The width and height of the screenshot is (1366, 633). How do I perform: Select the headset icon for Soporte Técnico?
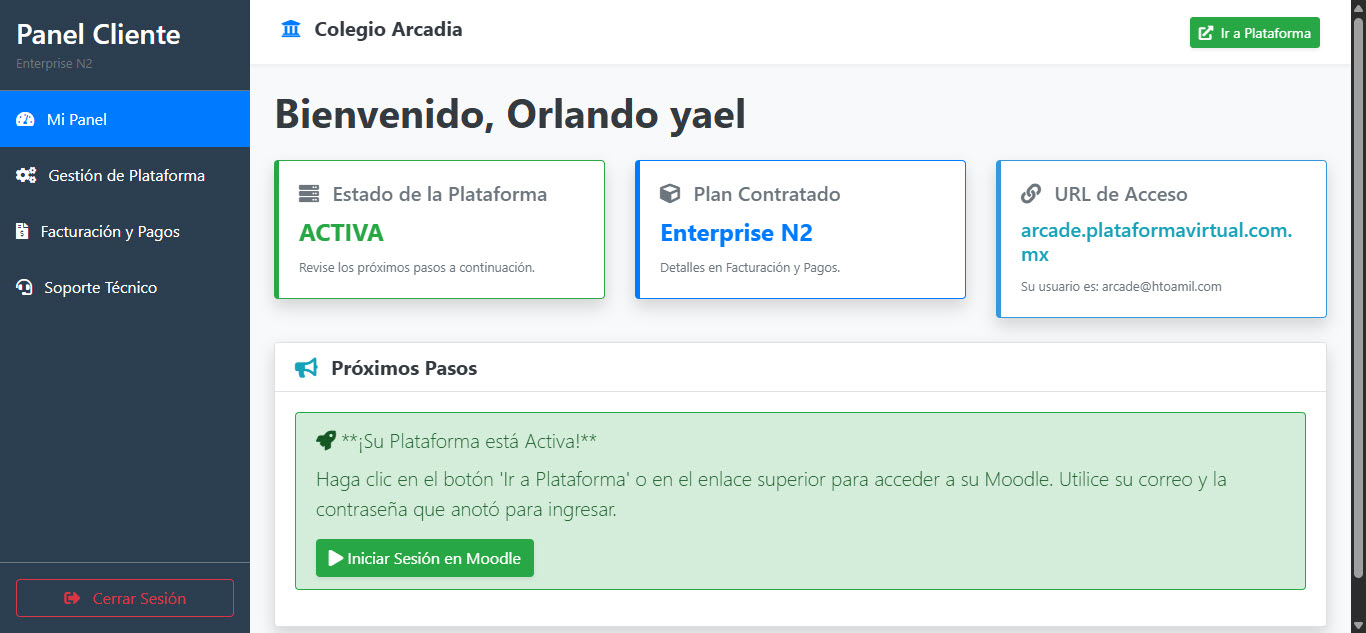click(24, 287)
